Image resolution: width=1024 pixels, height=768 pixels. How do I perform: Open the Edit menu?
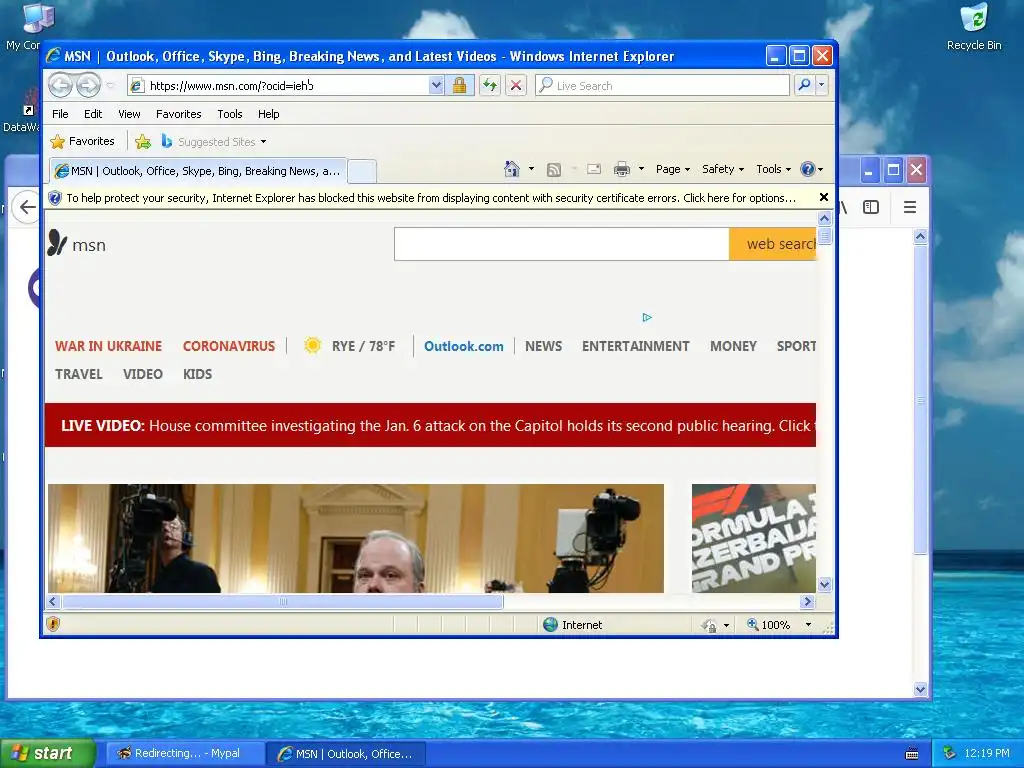93,114
